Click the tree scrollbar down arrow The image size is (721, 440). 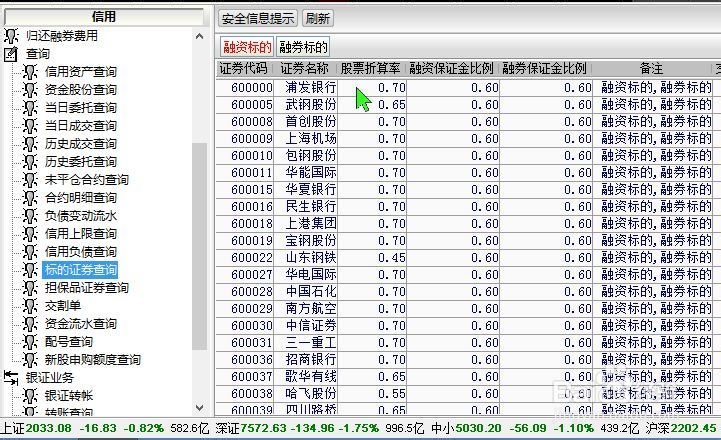199,407
